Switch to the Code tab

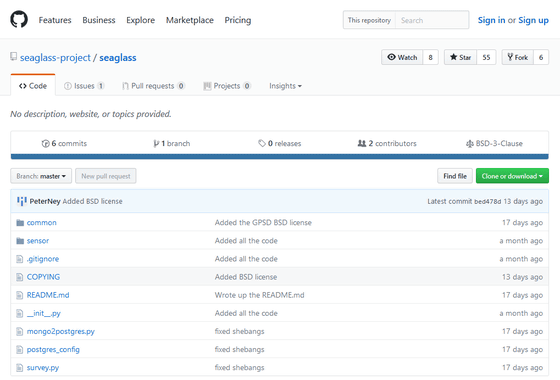pyautogui.click(x=33, y=86)
